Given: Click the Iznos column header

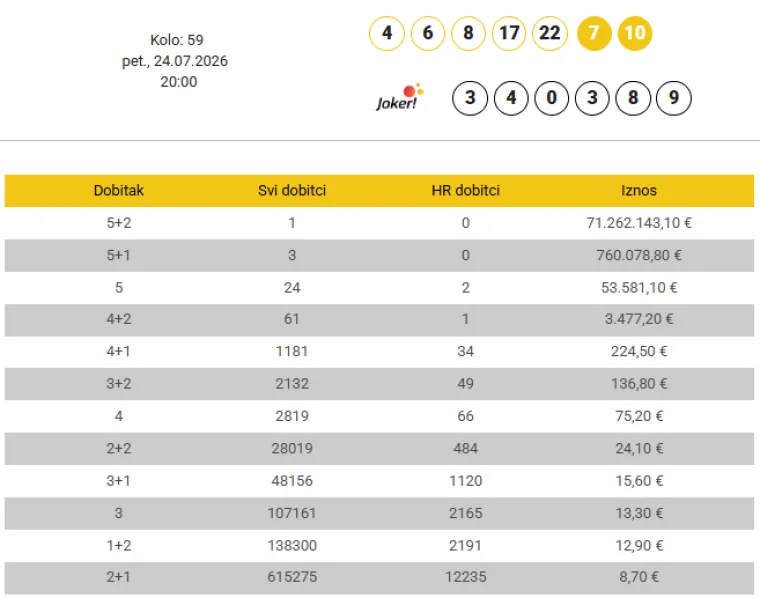Looking at the screenshot, I should [x=639, y=190].
